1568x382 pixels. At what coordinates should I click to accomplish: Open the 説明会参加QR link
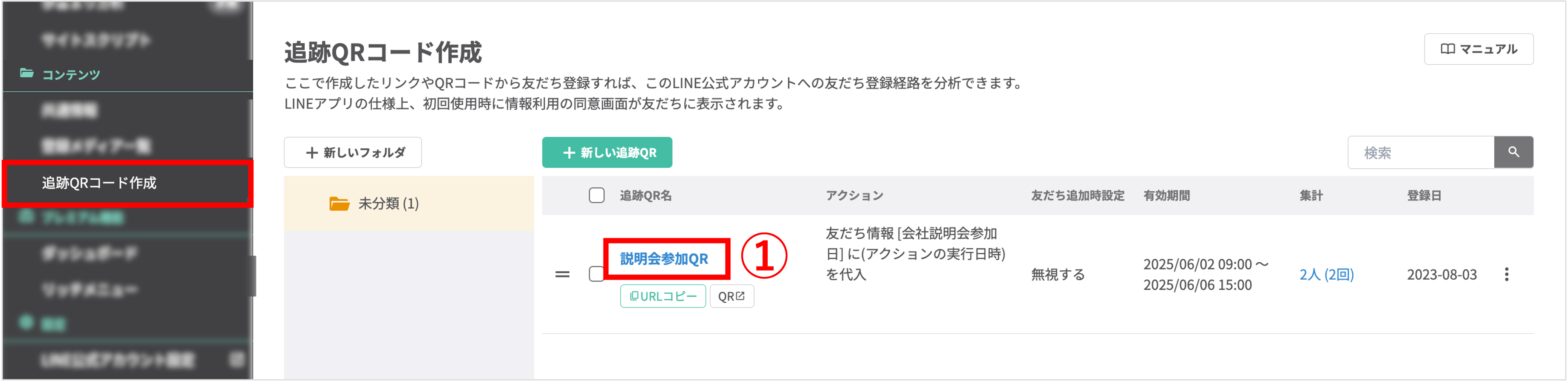(664, 259)
